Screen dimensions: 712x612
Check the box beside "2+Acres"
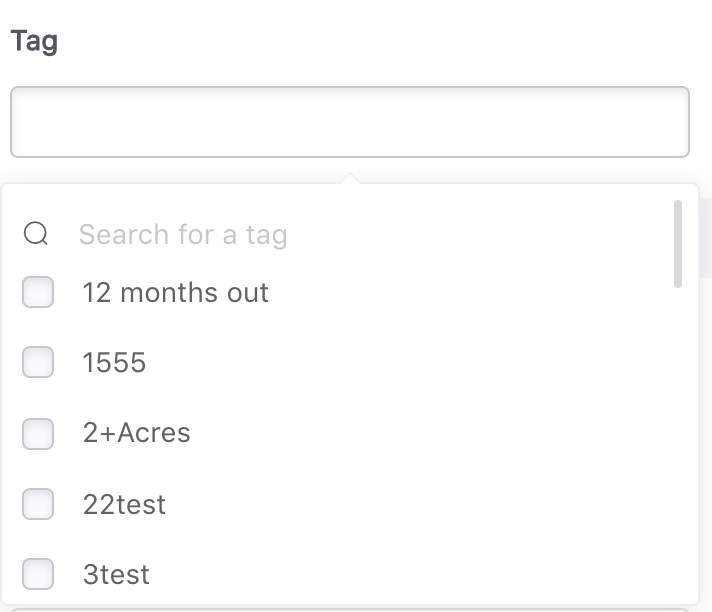pyautogui.click(x=38, y=433)
